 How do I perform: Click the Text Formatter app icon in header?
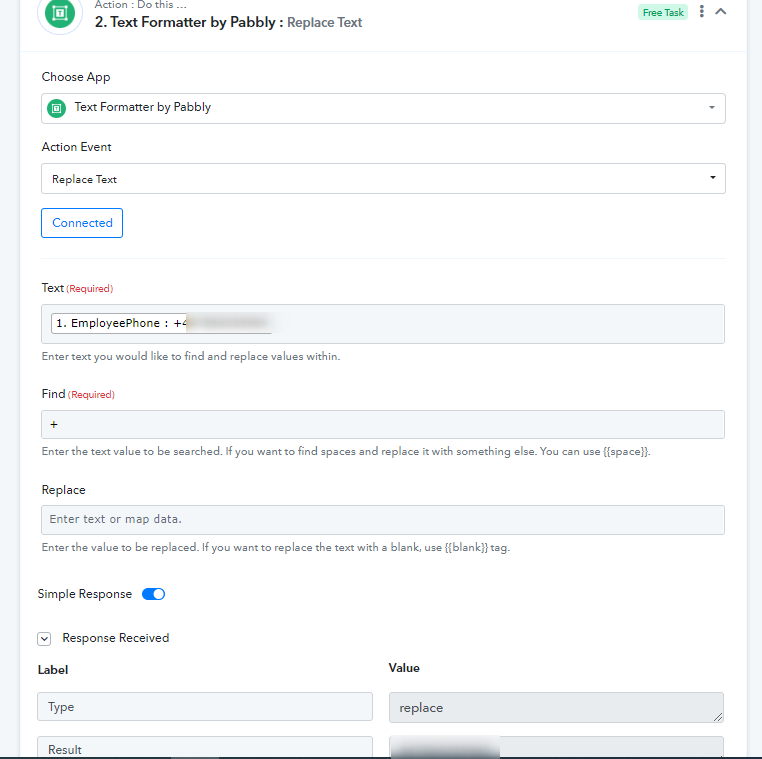(x=60, y=14)
